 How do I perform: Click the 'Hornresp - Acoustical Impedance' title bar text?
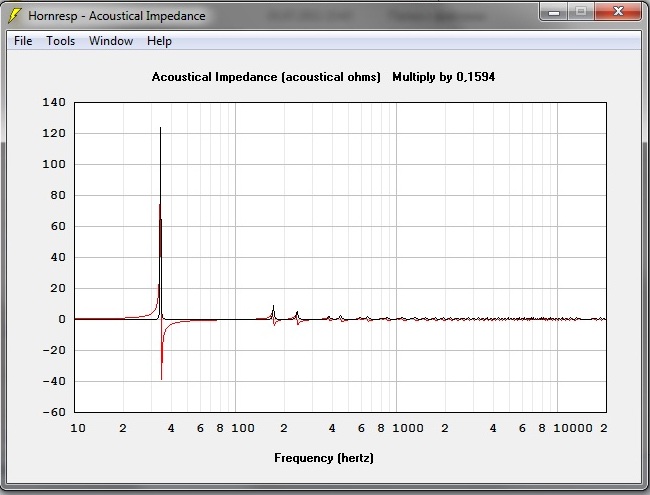tap(117, 16)
